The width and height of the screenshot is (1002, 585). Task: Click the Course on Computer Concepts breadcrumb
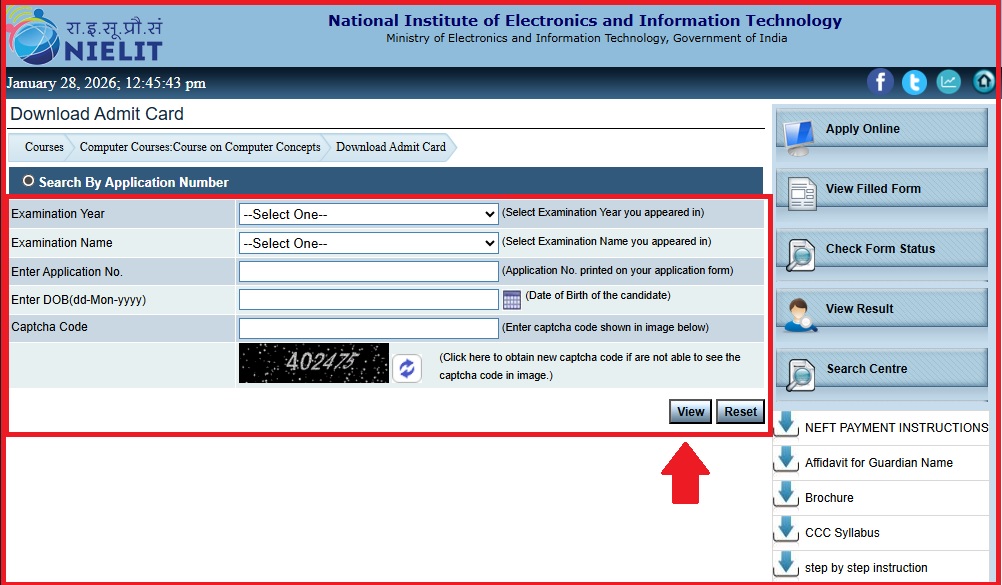tap(198, 146)
